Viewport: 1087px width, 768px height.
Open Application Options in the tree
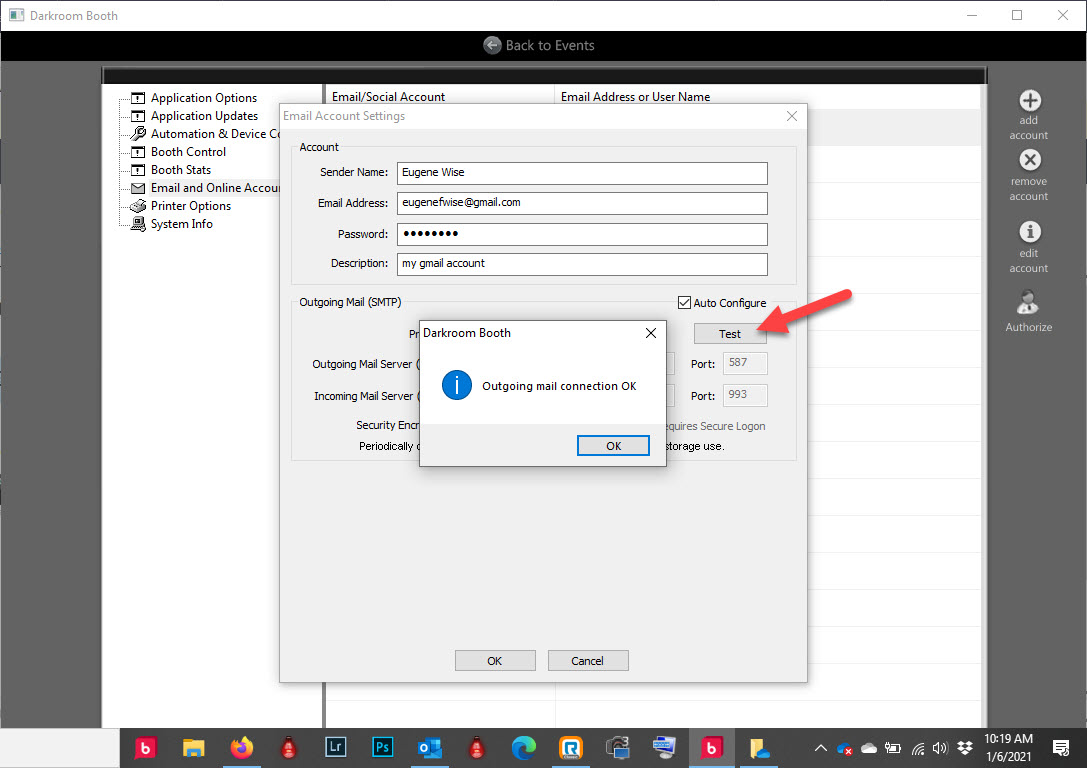tap(204, 98)
